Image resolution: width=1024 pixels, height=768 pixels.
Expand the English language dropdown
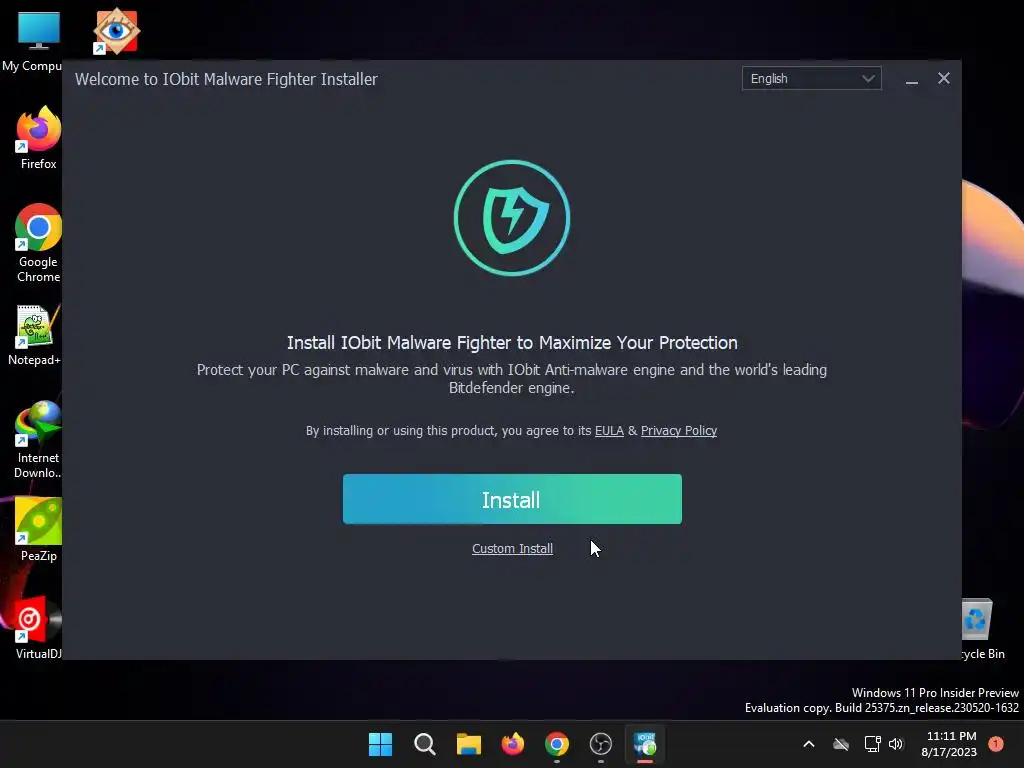pos(811,78)
